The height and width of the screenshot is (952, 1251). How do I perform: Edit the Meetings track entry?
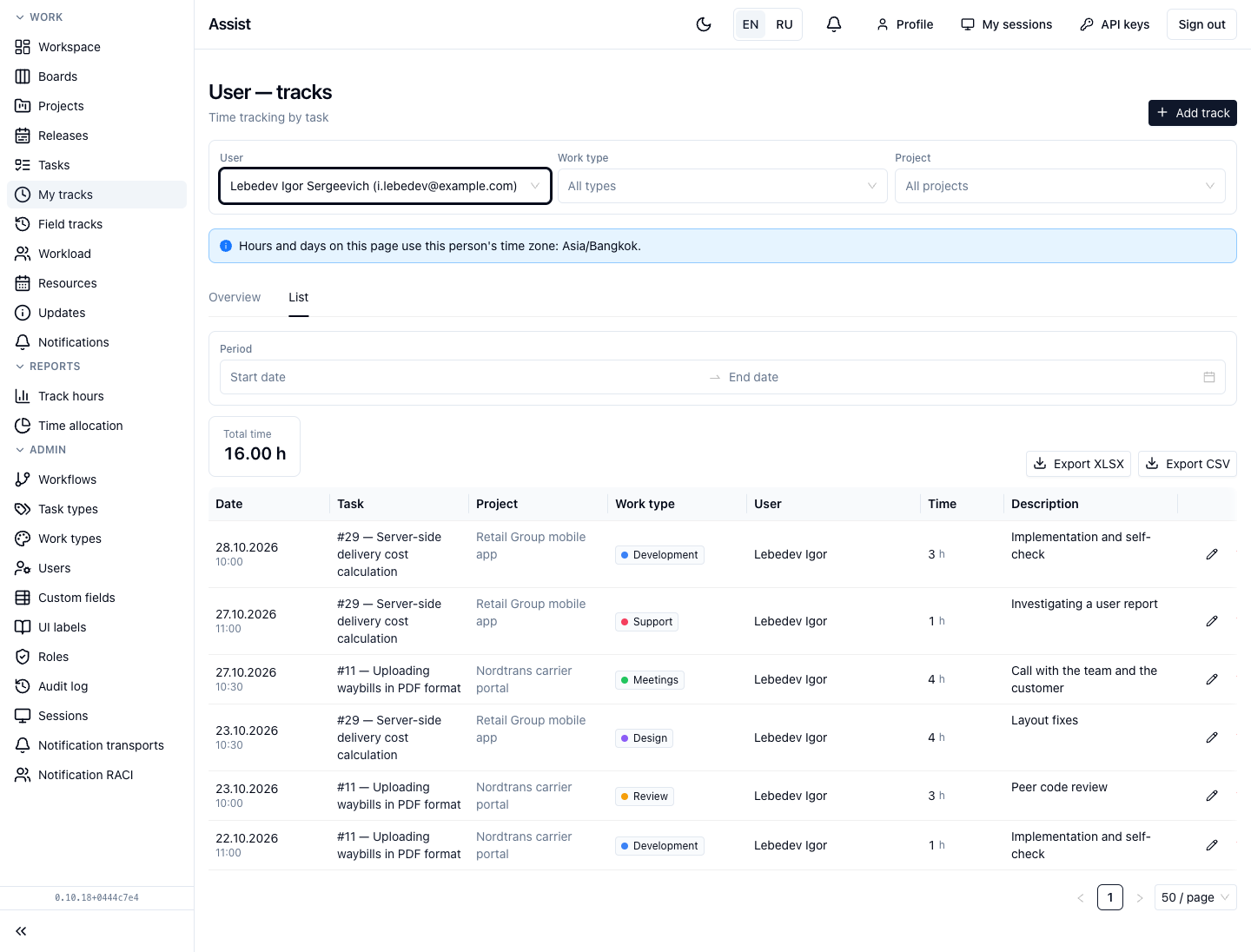point(1212,679)
